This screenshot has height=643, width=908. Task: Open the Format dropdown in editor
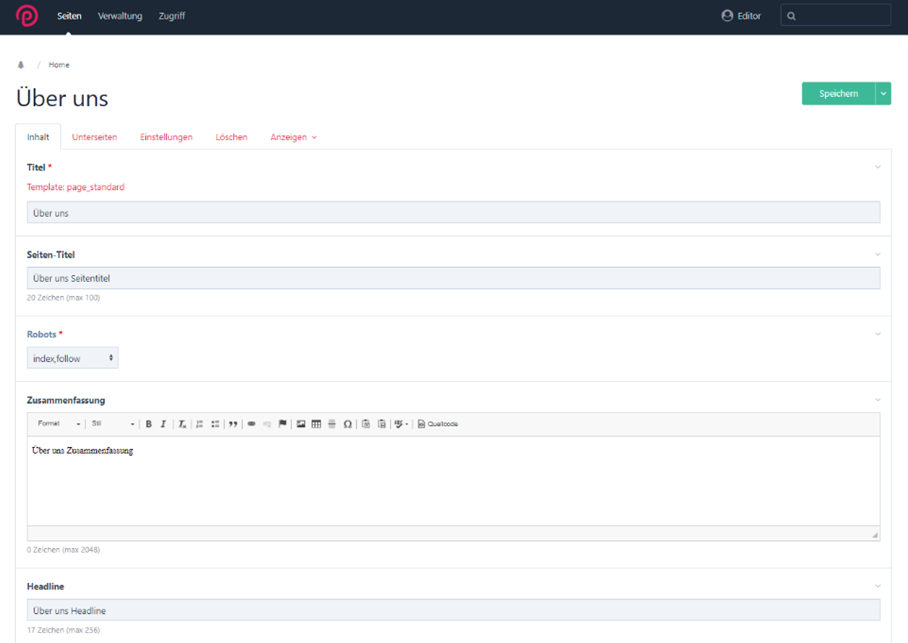coord(59,424)
